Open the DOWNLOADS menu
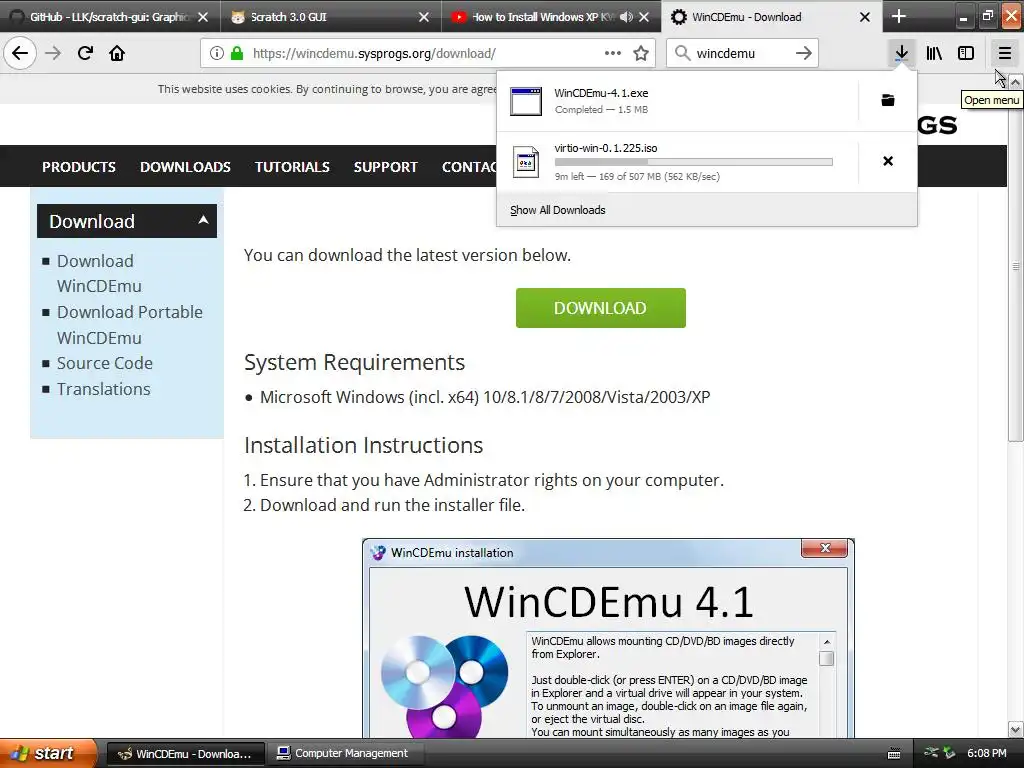 [185, 167]
